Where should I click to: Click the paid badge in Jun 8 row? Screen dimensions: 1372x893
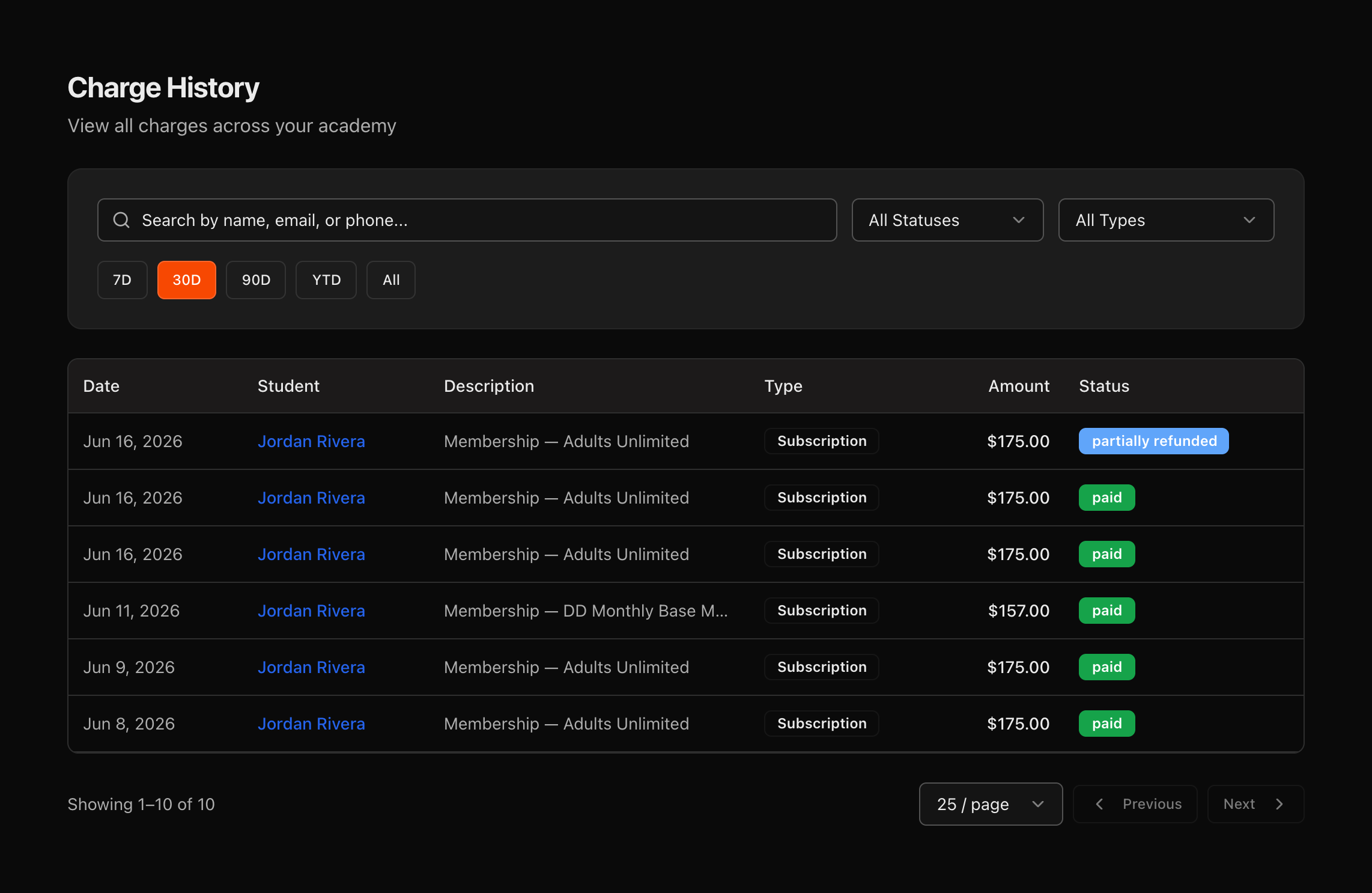[1107, 724]
